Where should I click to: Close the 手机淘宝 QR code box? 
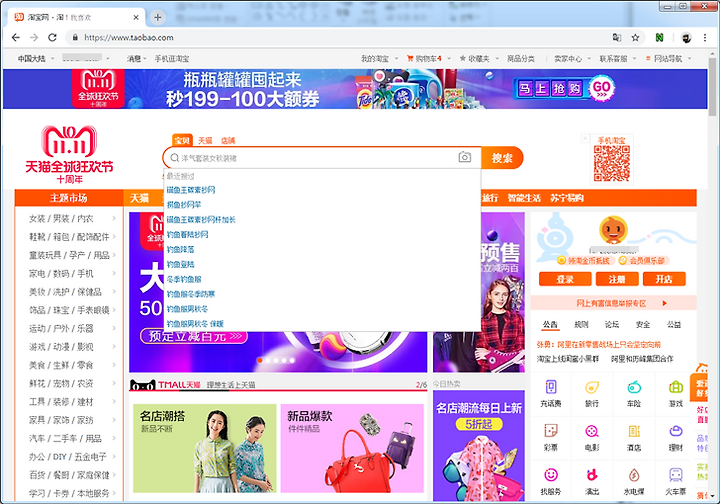point(585,138)
